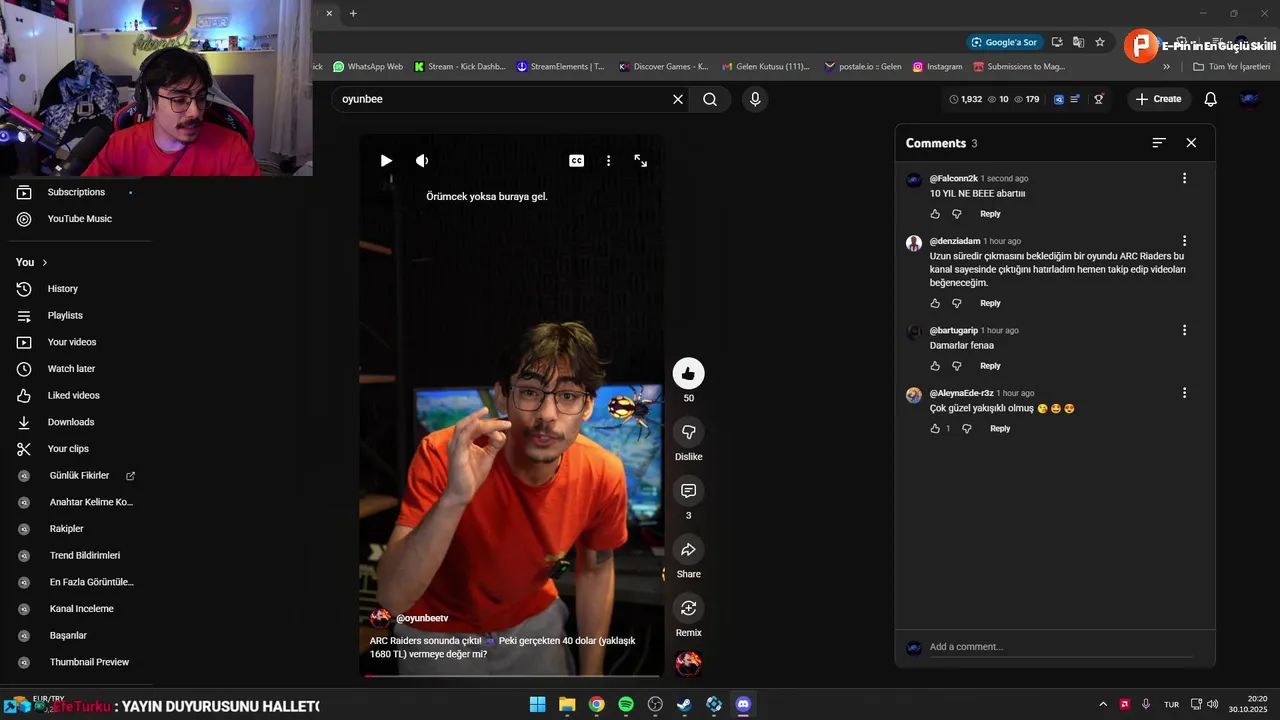Search with voice microphone button
This screenshot has width=1280, height=720.
click(x=755, y=99)
